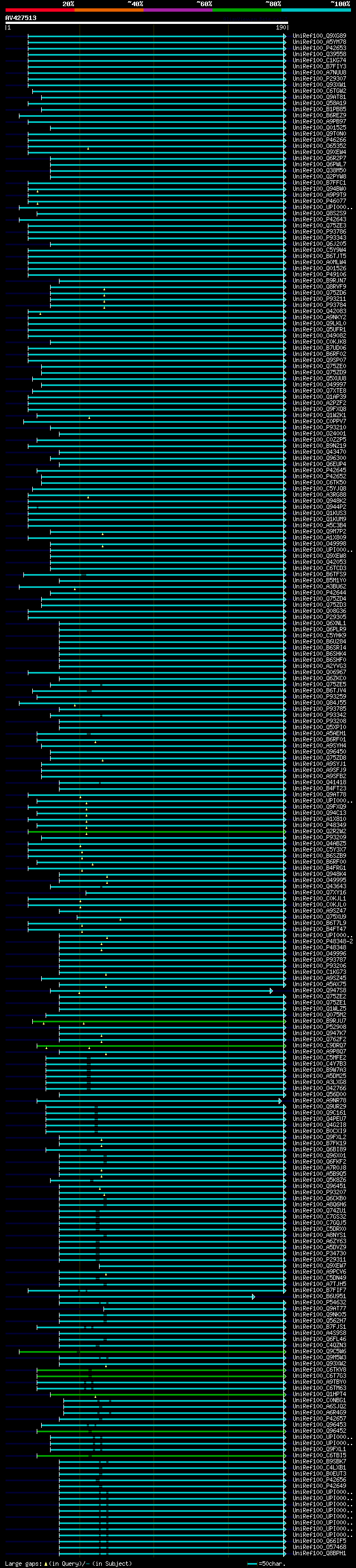The image size is (356, 1568).
Task: Click the orange ~40% identity legend segment
Action: click(x=109, y=10)
